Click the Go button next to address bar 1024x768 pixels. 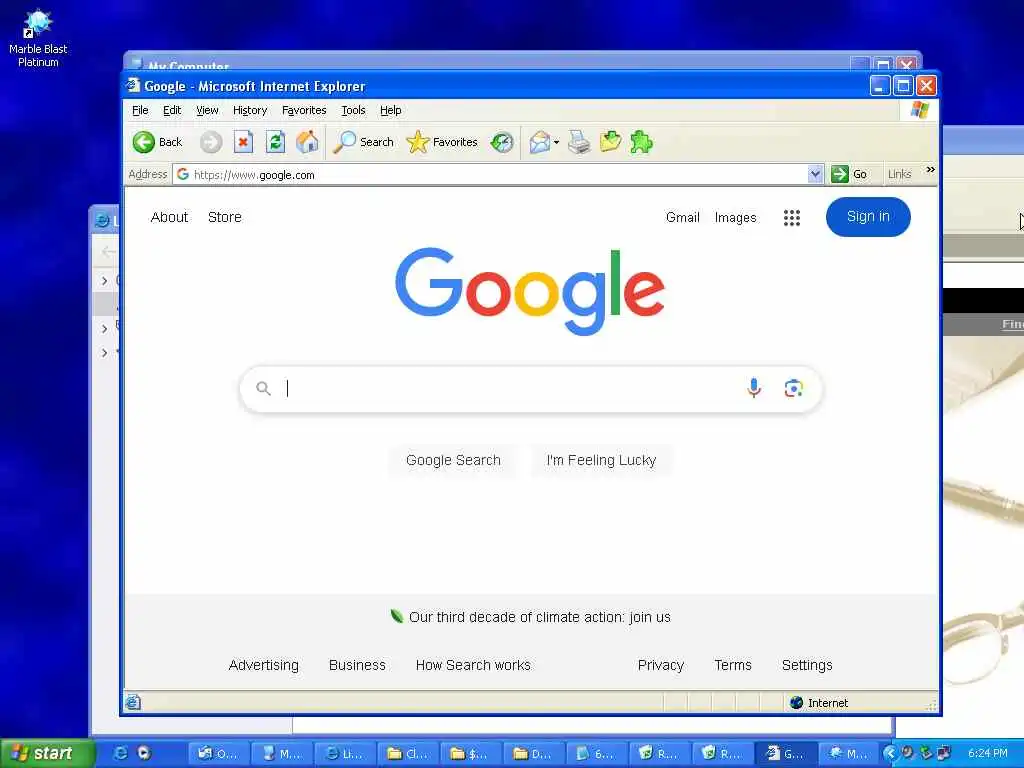(850, 174)
